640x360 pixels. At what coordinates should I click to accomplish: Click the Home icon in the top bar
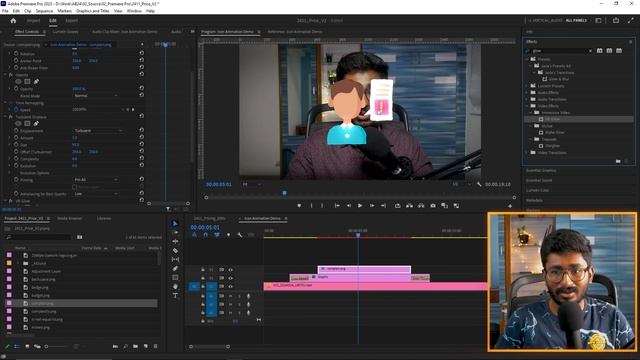[x=13, y=20]
